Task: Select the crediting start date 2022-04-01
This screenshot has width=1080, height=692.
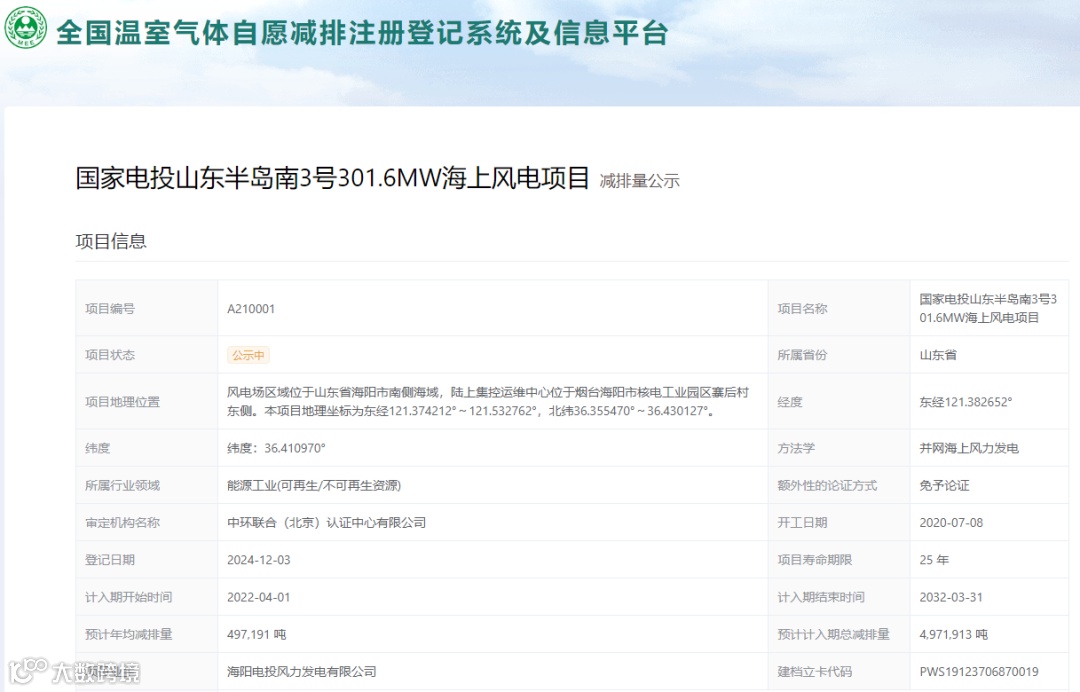Action: click(x=259, y=597)
